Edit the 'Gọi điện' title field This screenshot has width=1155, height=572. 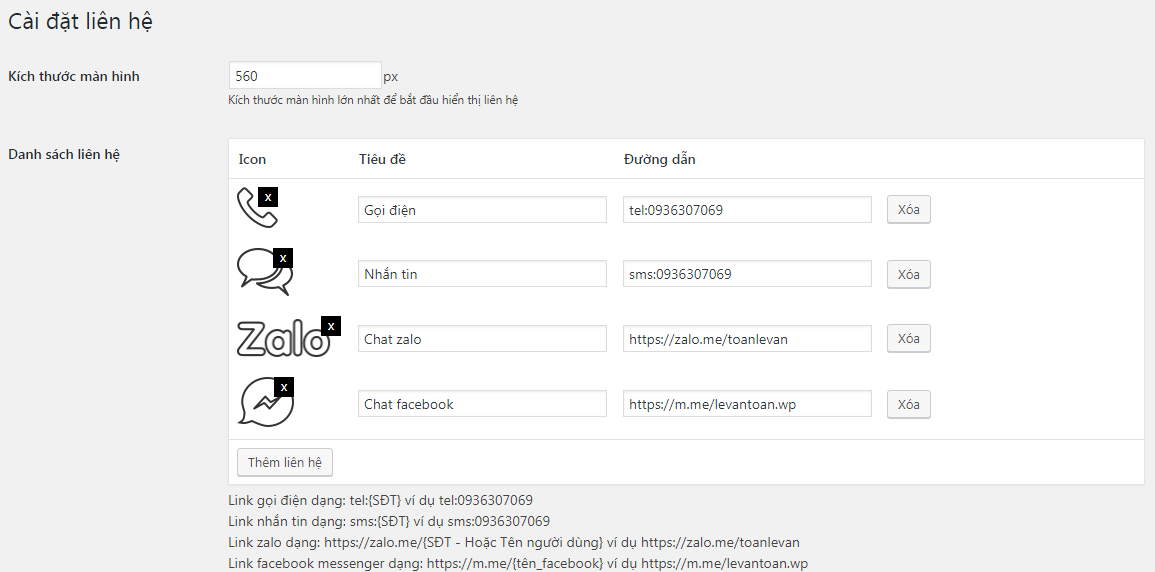[x=482, y=210]
